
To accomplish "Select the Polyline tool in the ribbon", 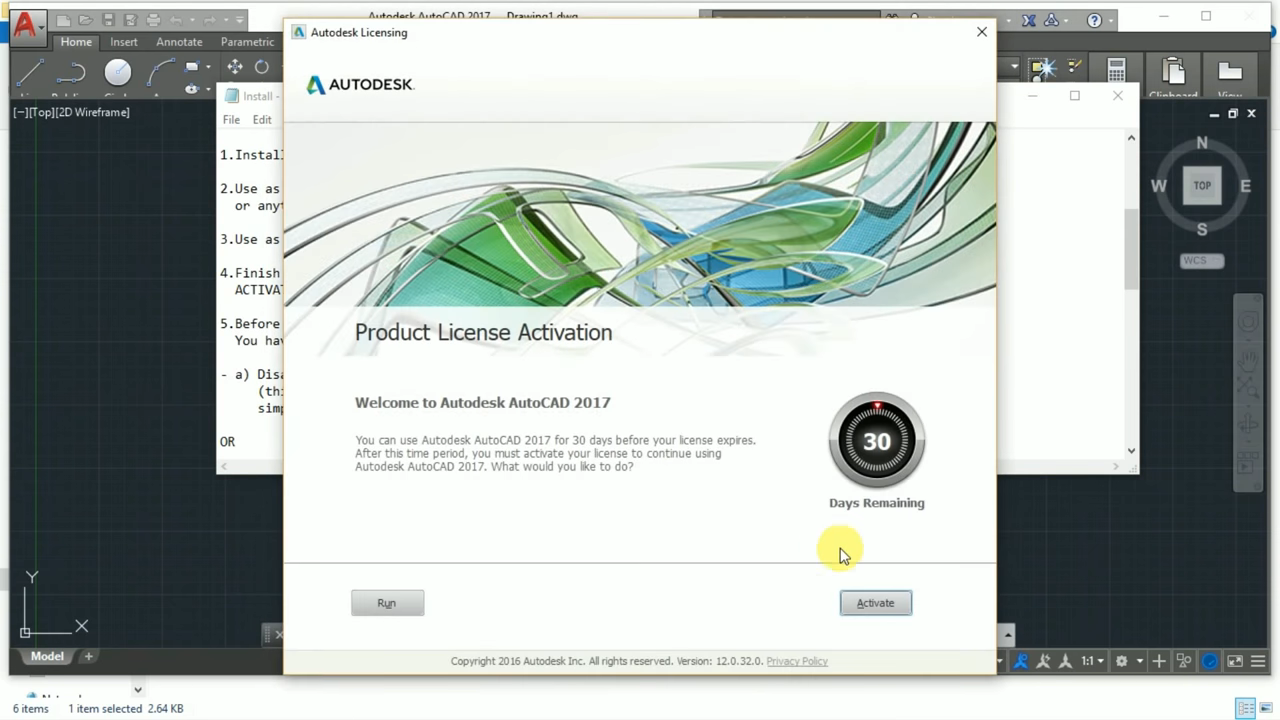I will pyautogui.click(x=70, y=71).
